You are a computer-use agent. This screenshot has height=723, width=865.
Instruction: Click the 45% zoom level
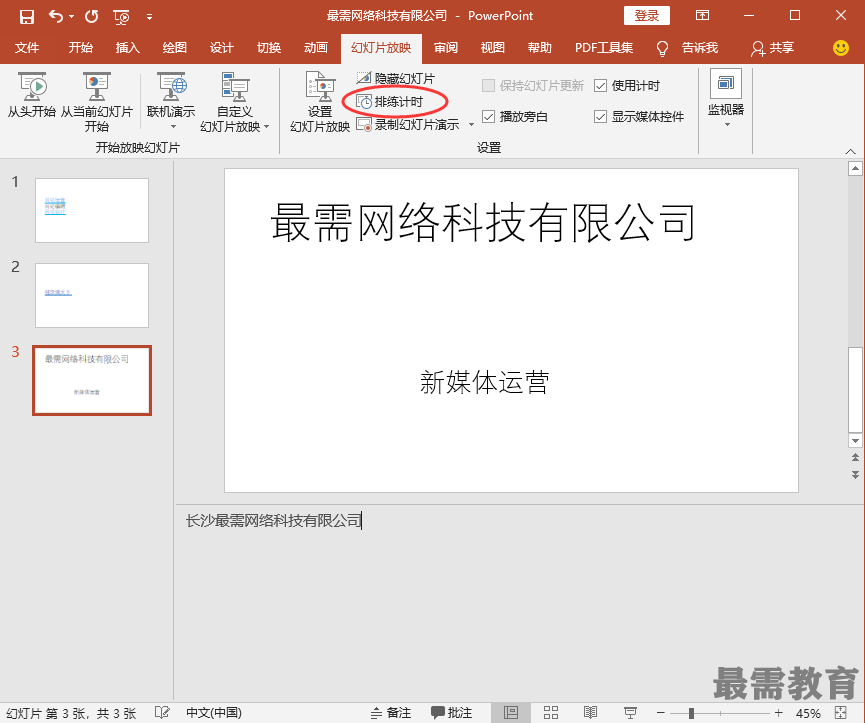tap(808, 713)
